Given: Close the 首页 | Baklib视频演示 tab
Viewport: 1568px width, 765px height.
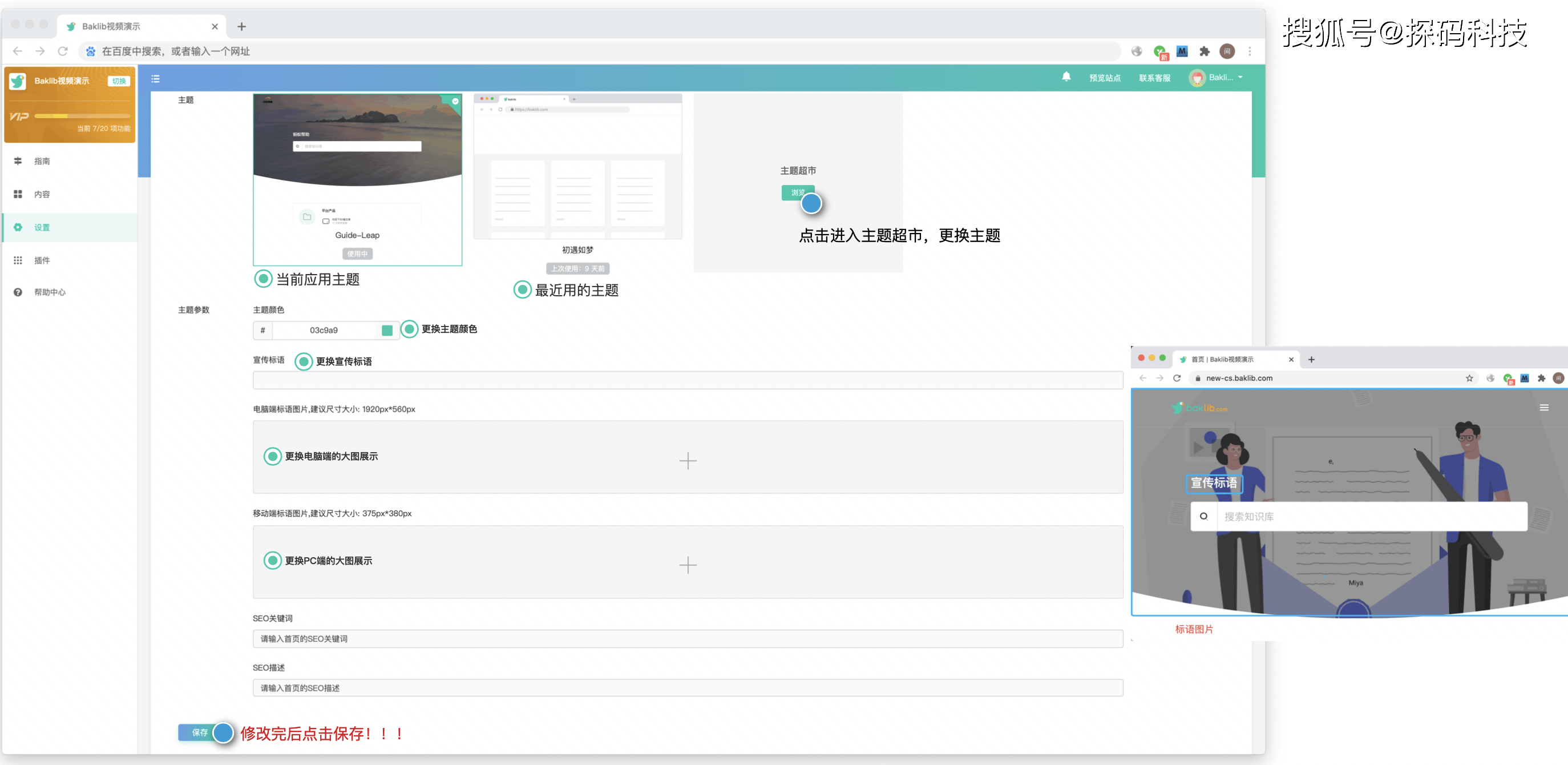Looking at the screenshot, I should (1291, 359).
